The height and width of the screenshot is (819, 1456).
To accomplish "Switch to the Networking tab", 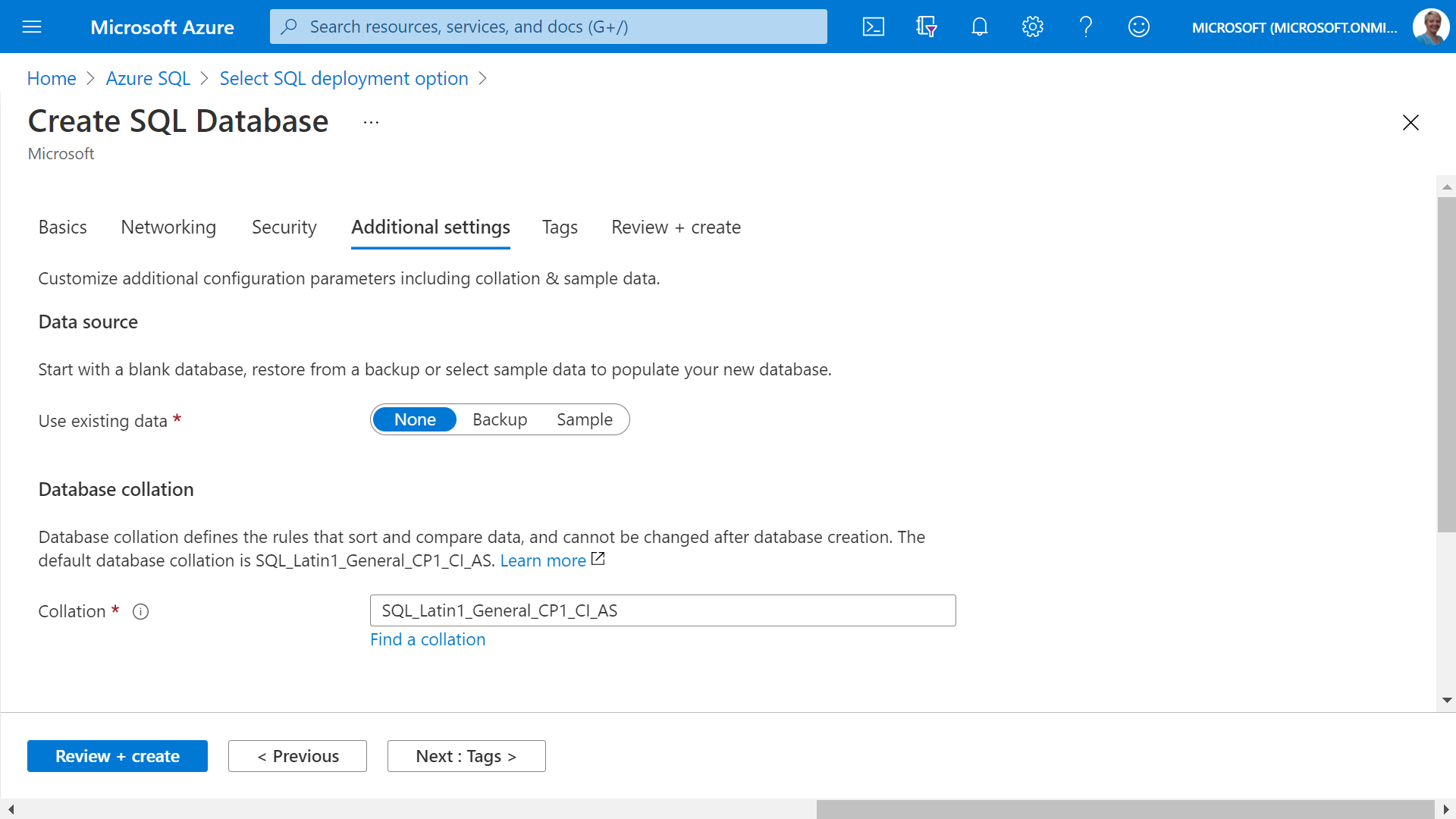I will coord(168,227).
